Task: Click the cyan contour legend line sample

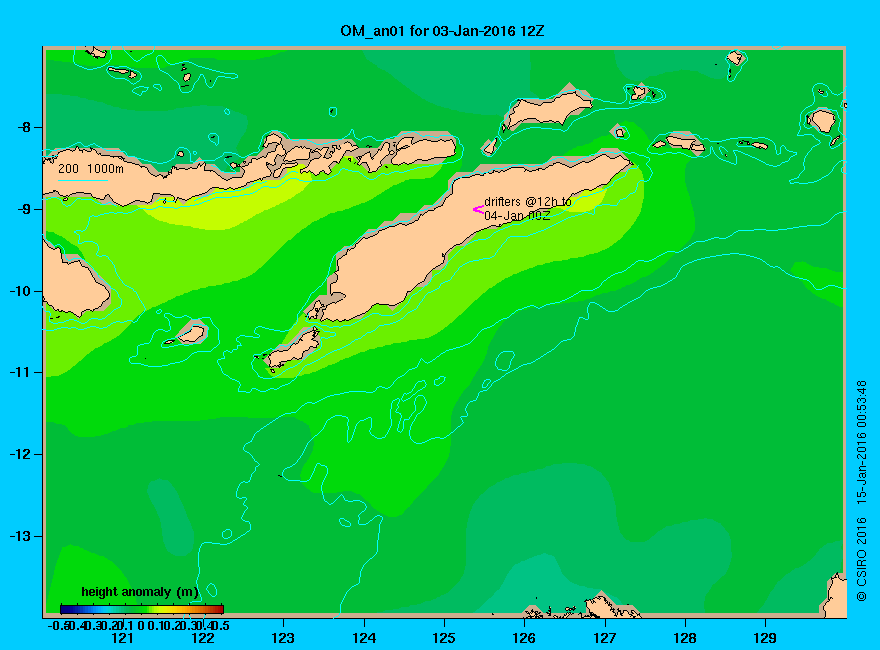Action: click(82, 181)
